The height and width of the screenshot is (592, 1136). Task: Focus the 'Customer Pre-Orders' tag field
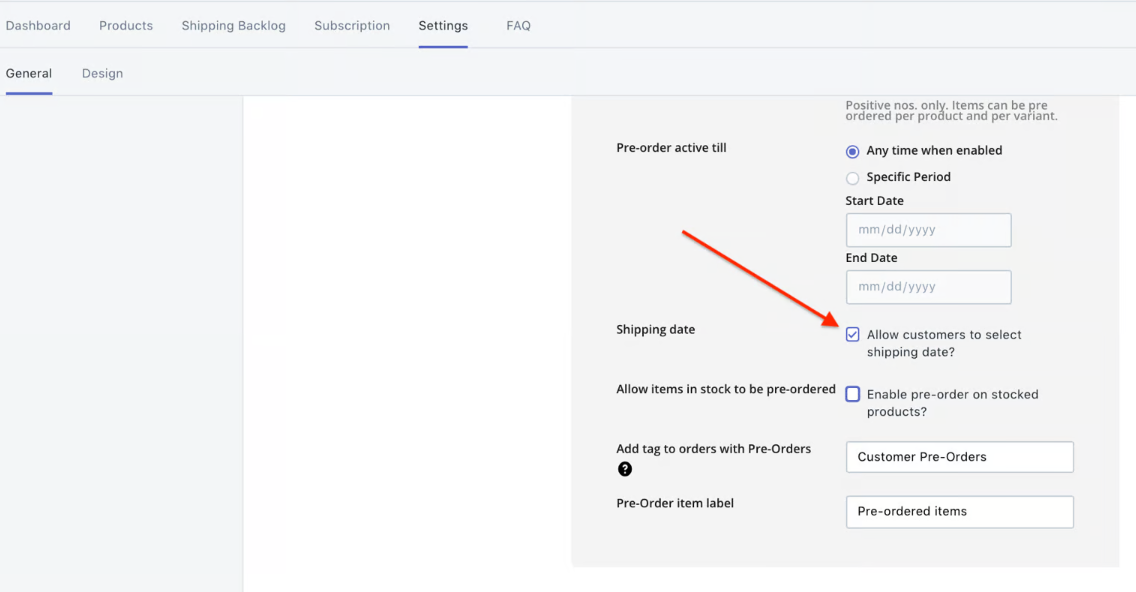(959, 457)
